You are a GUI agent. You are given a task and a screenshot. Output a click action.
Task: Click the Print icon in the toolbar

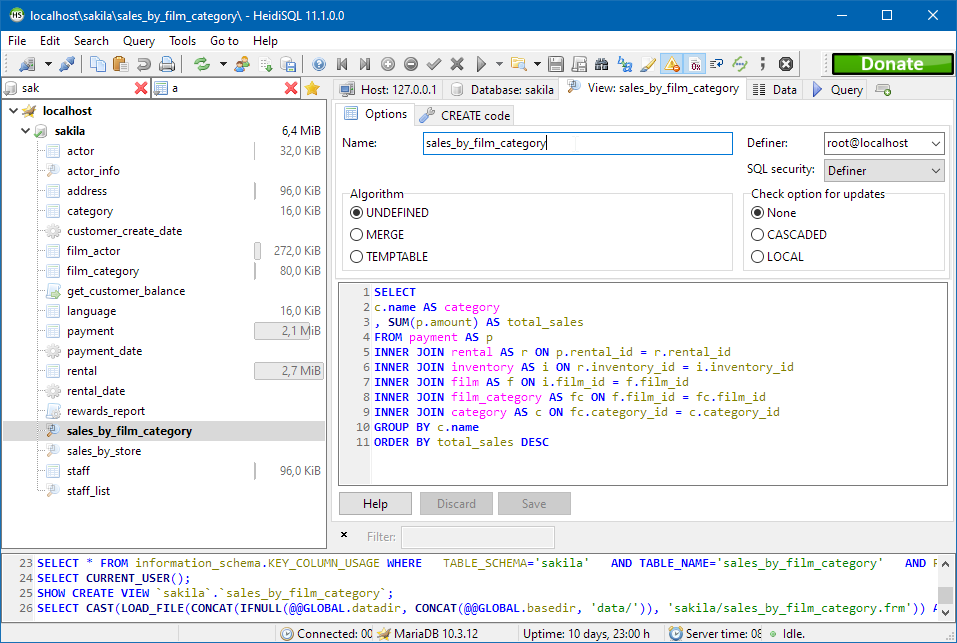coord(167,62)
